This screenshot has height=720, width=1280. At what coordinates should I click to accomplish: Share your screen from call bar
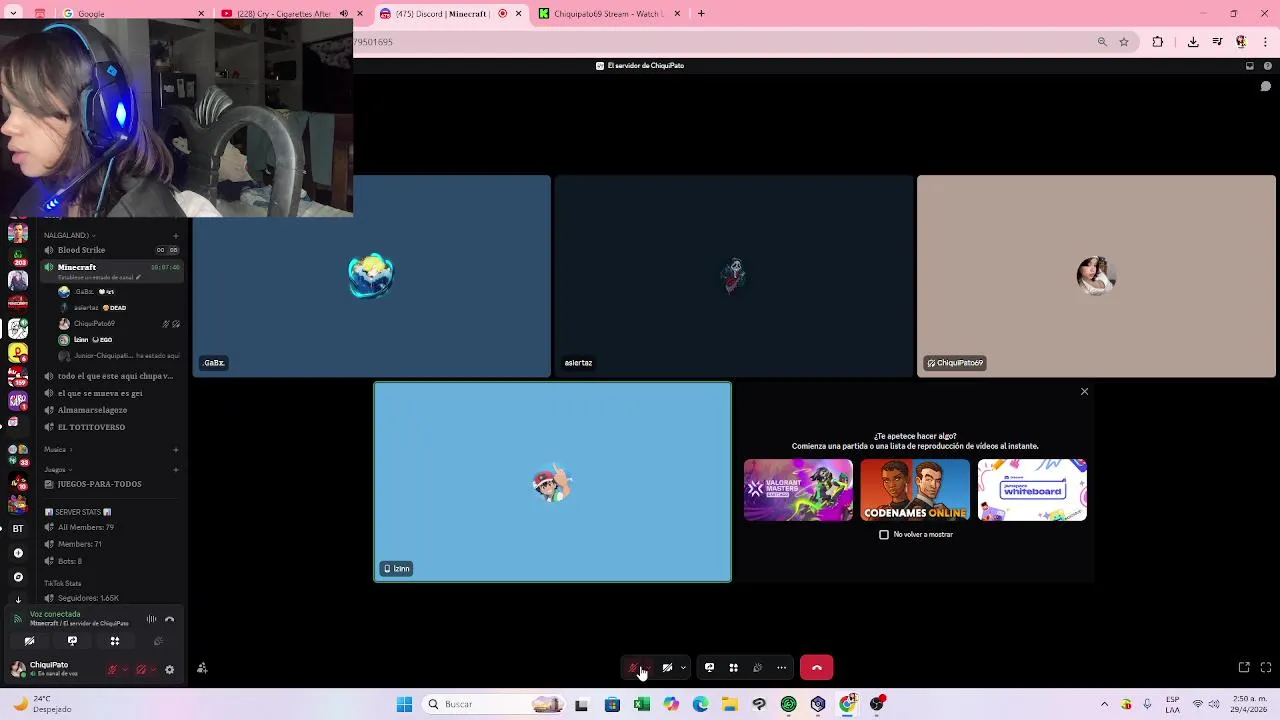(x=709, y=668)
